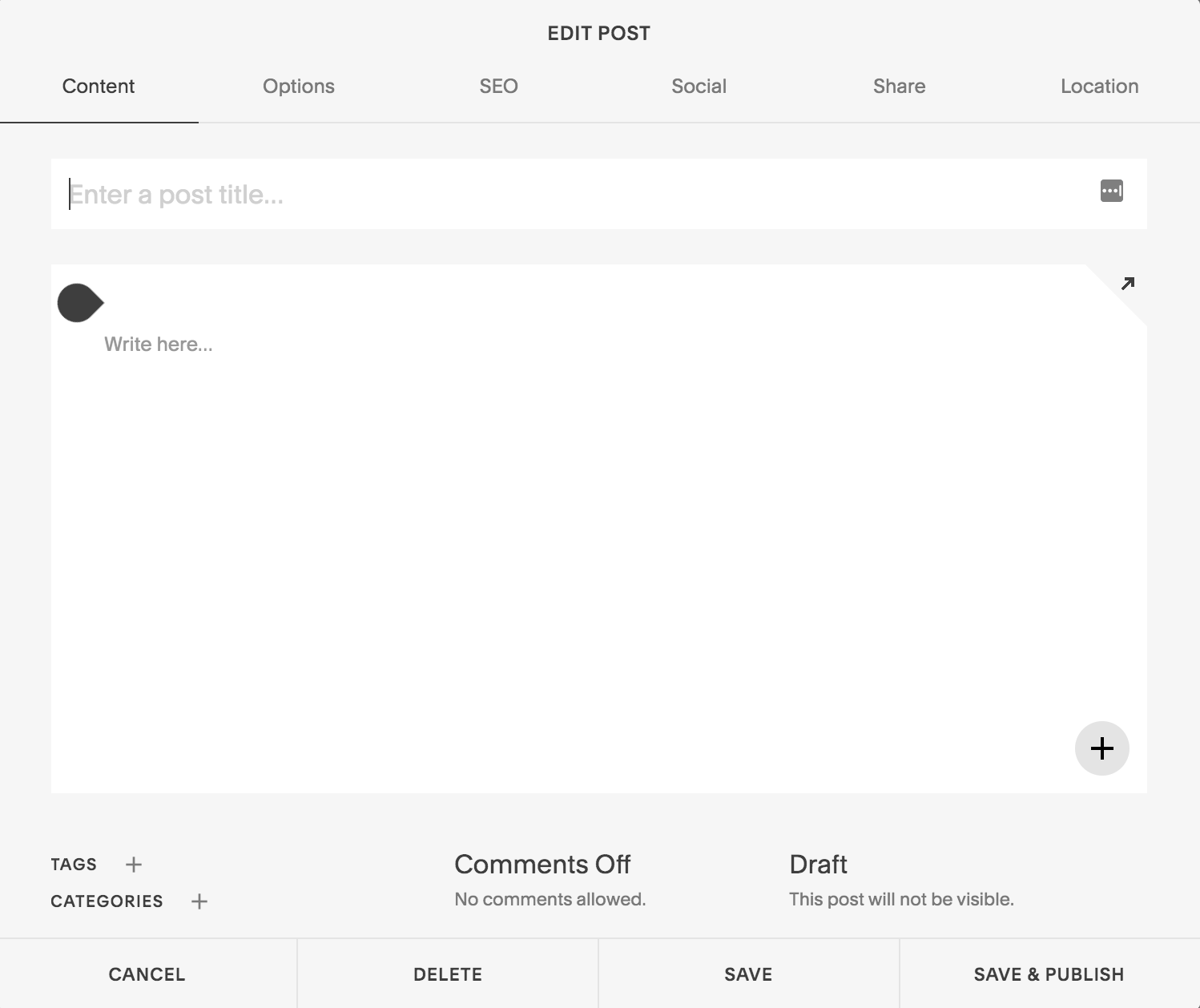The image size is (1200, 1008).
Task: Add a tag using the plus icon
Action: click(133, 865)
